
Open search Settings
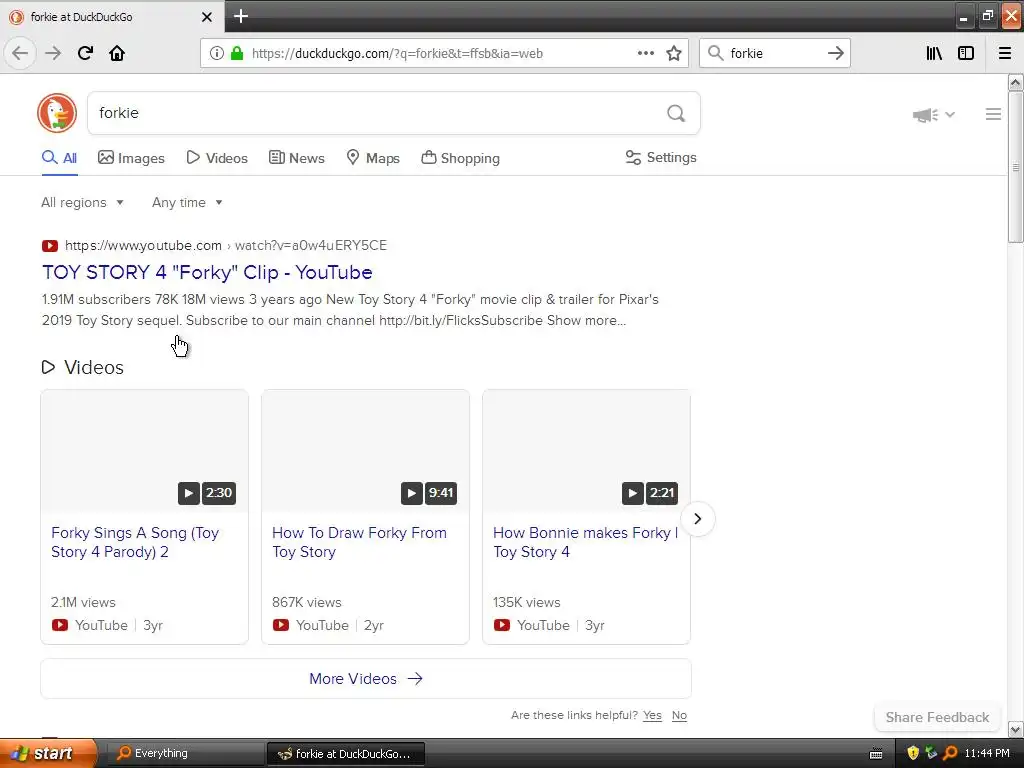(661, 157)
